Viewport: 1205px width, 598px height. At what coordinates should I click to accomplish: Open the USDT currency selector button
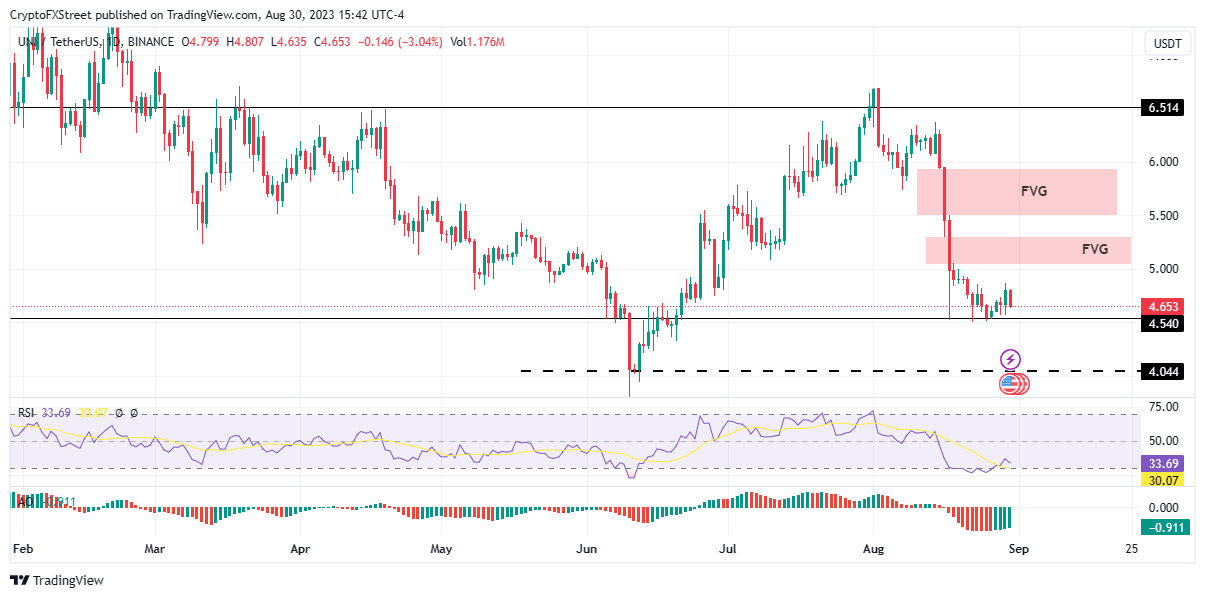(1166, 43)
